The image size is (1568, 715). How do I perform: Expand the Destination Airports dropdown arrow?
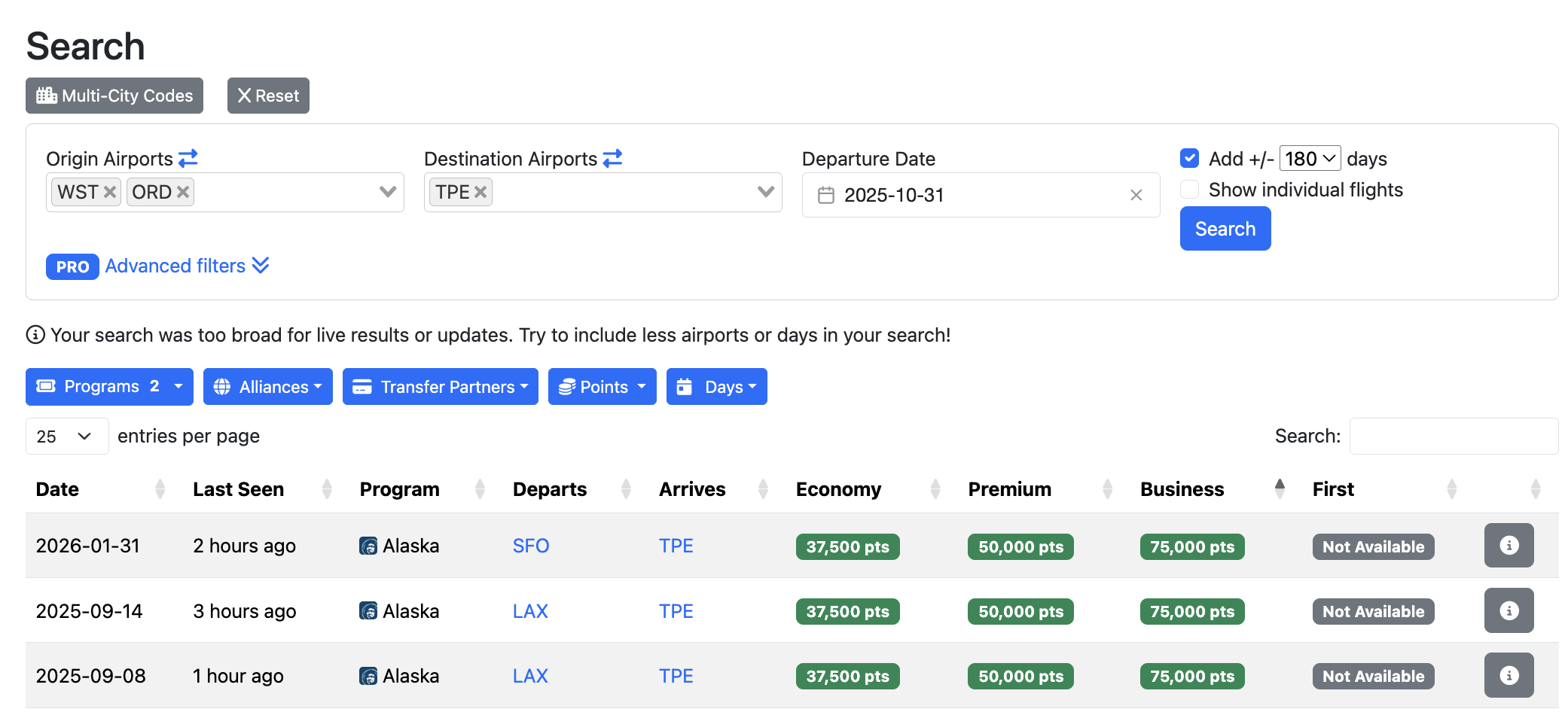coord(766,192)
